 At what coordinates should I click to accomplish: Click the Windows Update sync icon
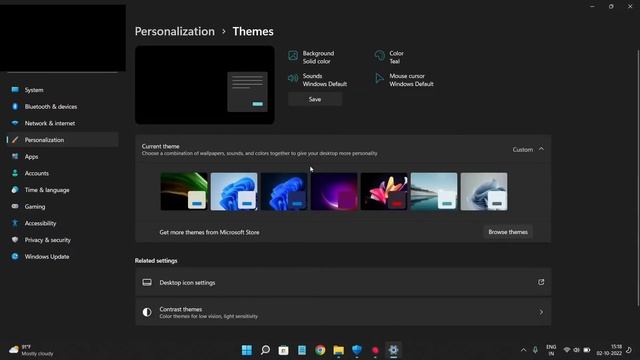pos(15,257)
